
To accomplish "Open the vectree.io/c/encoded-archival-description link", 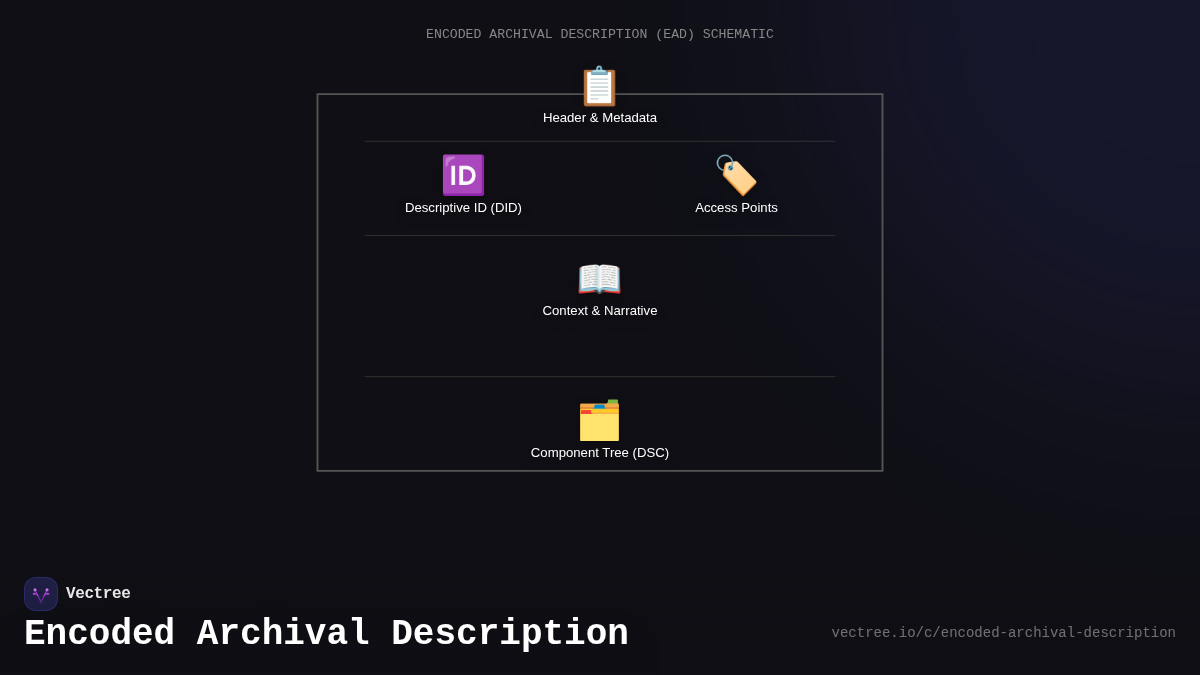I will pos(1003,632).
